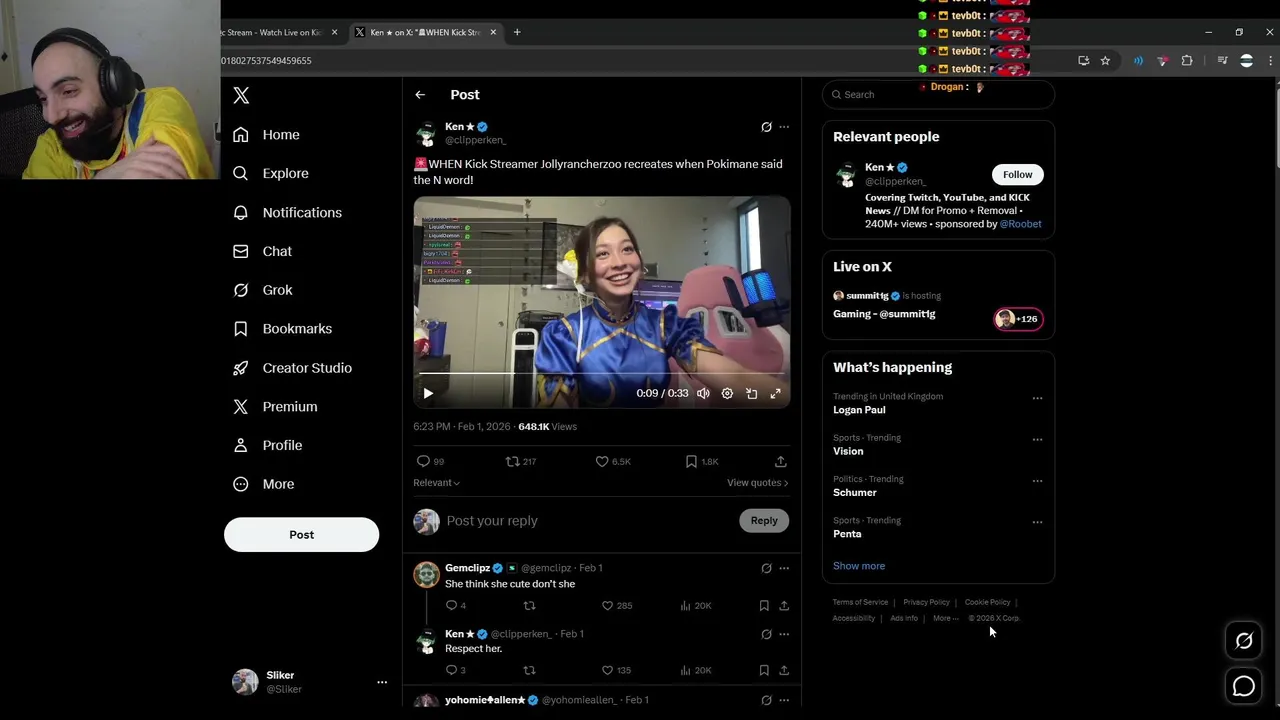Image resolution: width=1280 pixels, height=720 pixels.
Task: Open Notifications in sidebar
Action: pyautogui.click(x=287, y=212)
